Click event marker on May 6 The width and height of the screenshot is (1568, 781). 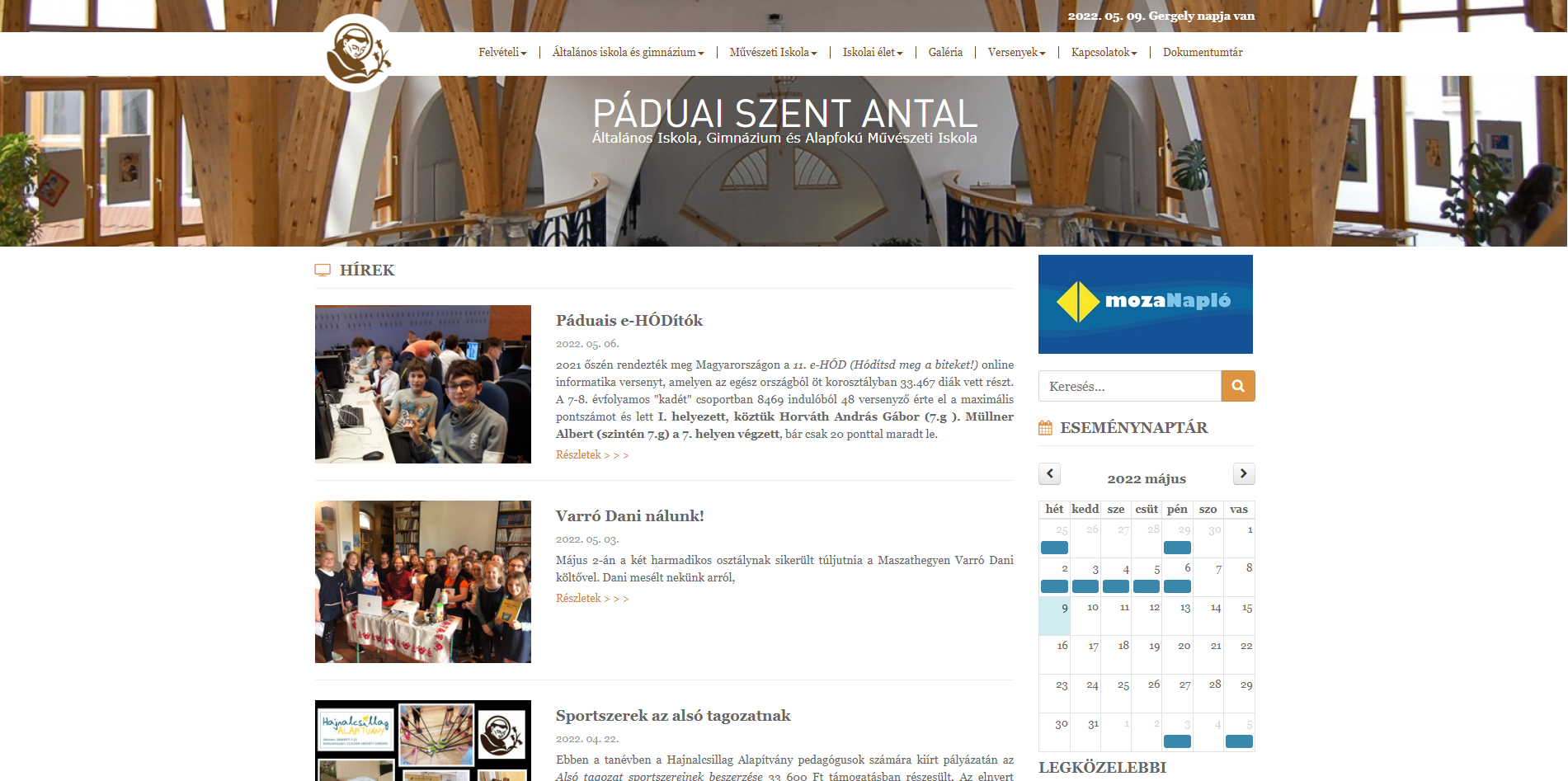pyautogui.click(x=1176, y=586)
